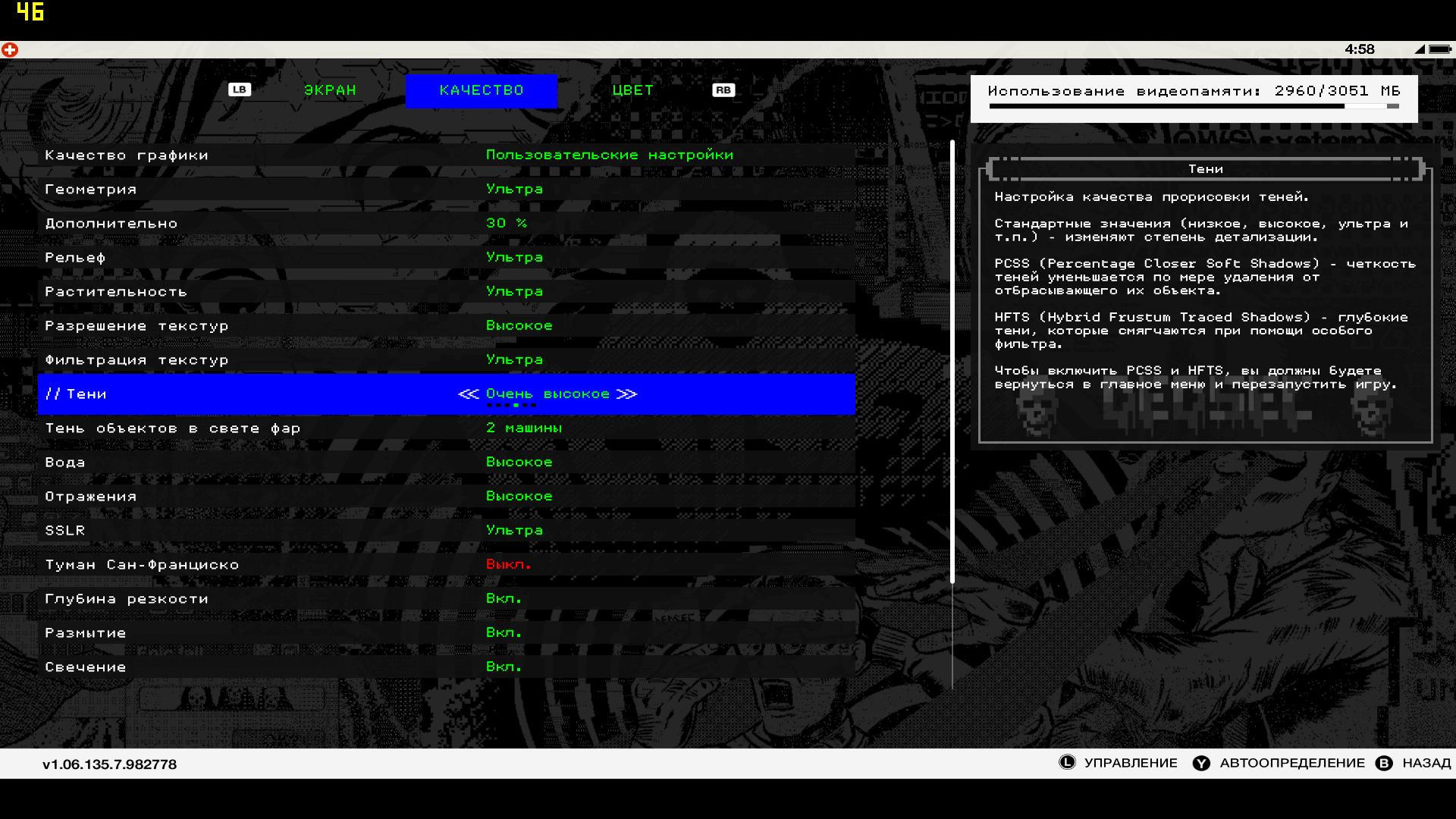Click the L stick Управление icon

coord(1067,763)
